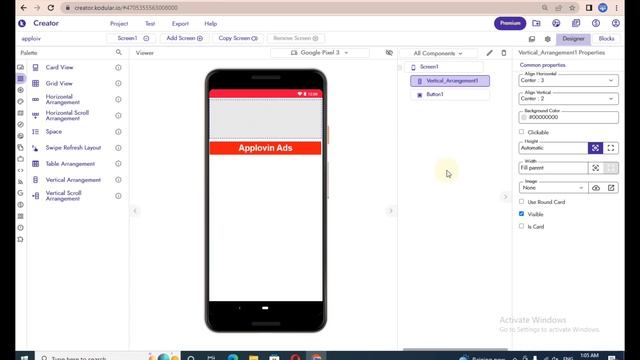This screenshot has height=360, width=640.
Task: Reload the browser page
Action: coord(51,8)
